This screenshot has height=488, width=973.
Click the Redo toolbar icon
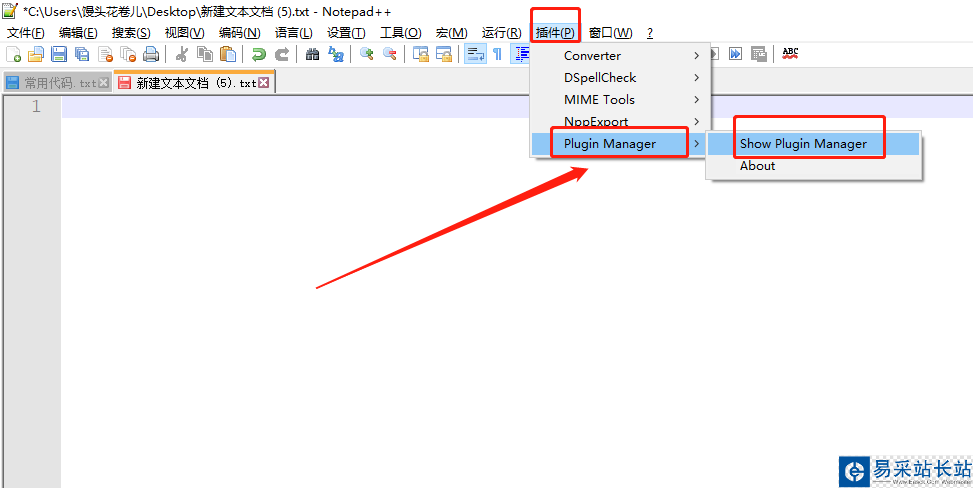[x=282, y=55]
